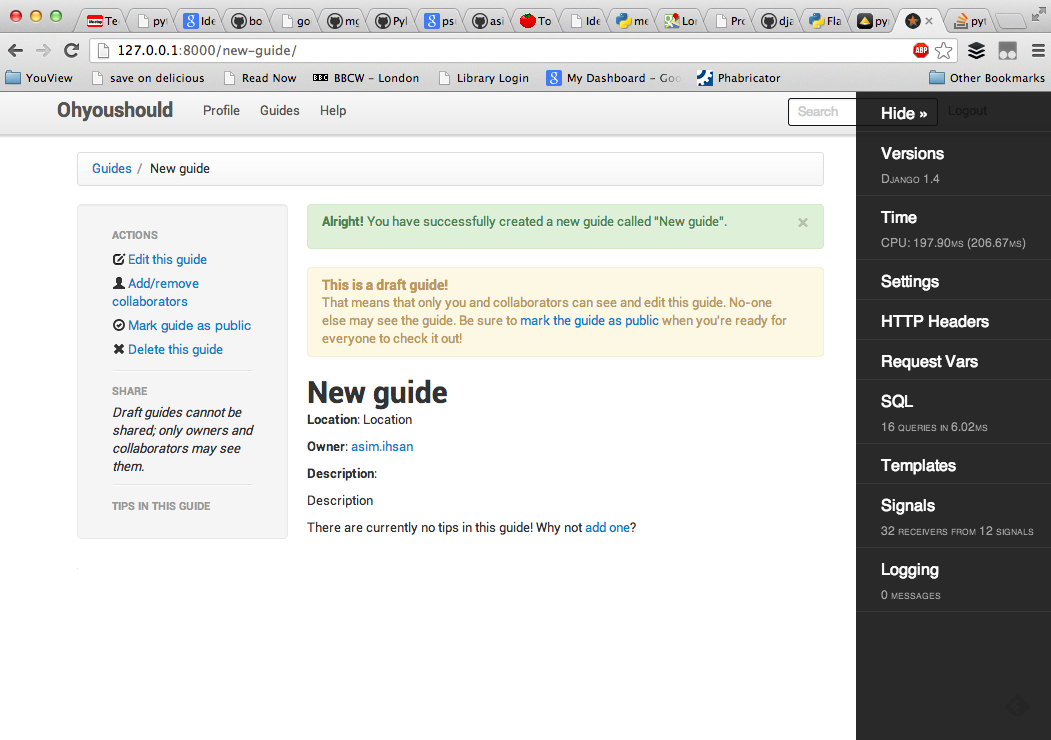Viewport: 1051px width, 740px height.
Task: Open owner asim.ihsan profile link
Action: tap(382, 446)
